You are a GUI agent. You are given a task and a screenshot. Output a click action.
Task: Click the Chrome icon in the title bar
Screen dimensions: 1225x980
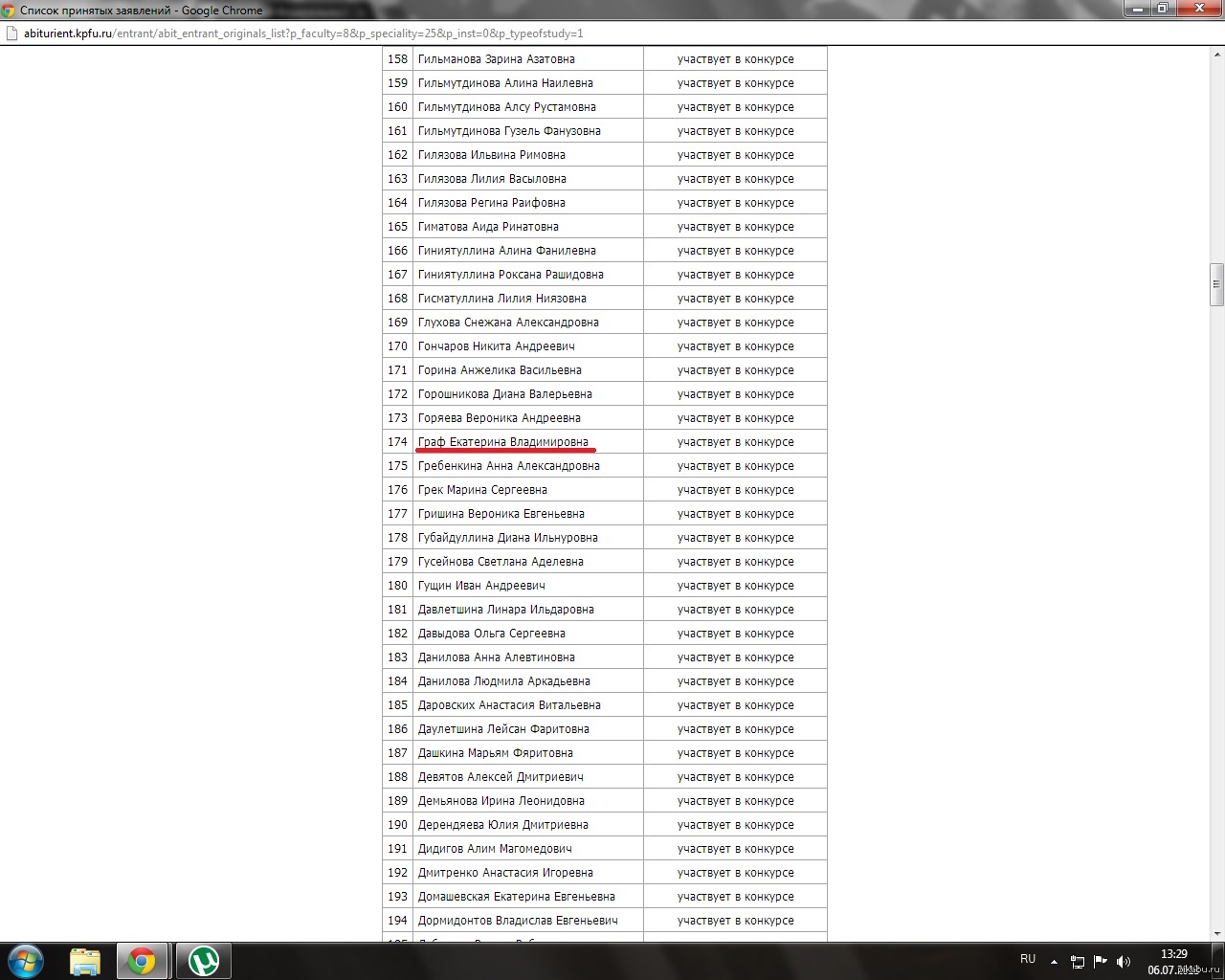(x=9, y=11)
